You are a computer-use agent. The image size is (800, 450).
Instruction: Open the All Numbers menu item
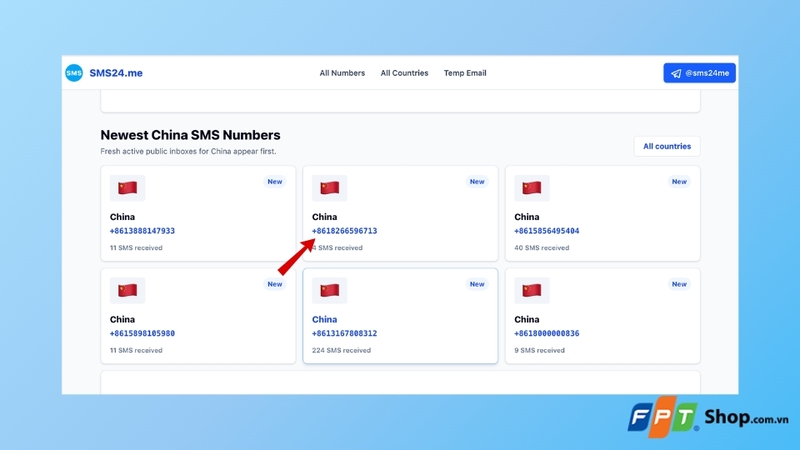pos(342,73)
